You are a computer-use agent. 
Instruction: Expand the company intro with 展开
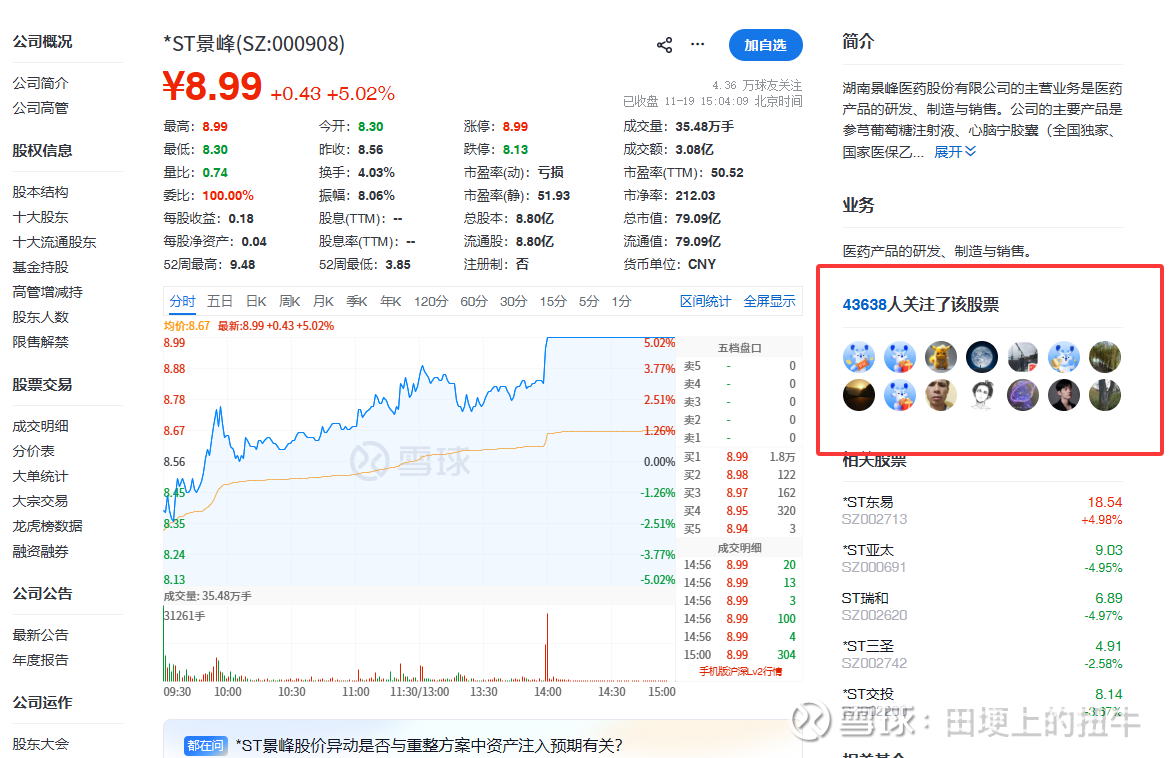[955, 152]
